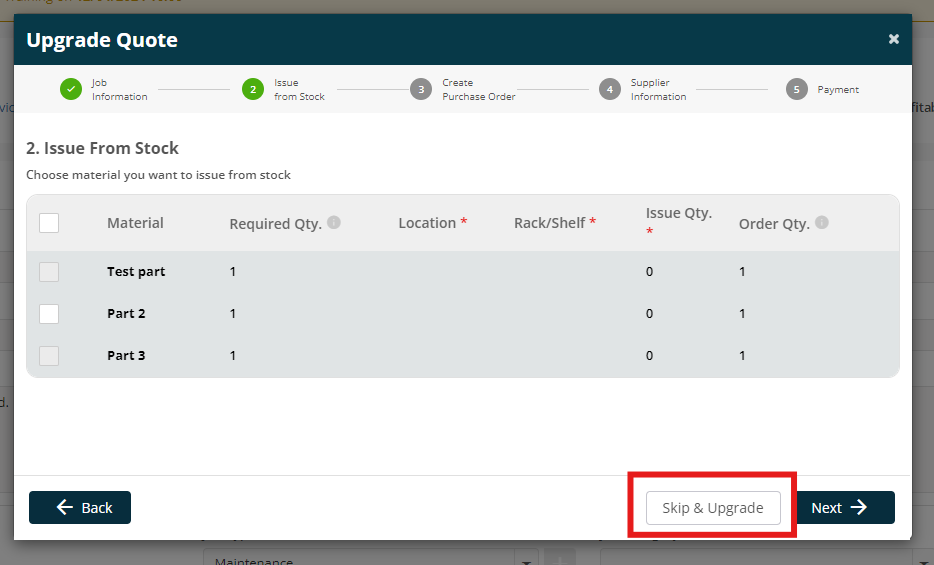
Task: Select step 2 Issue from Stock circle
Action: (x=253, y=89)
